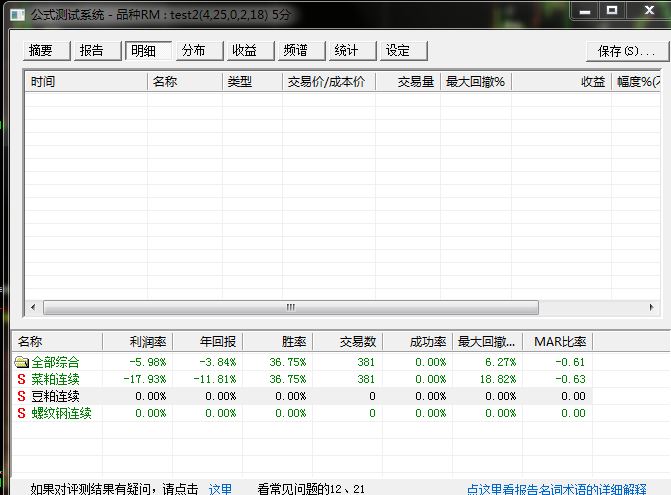
Task: Click the 这里 link about test results
Action: point(220,489)
